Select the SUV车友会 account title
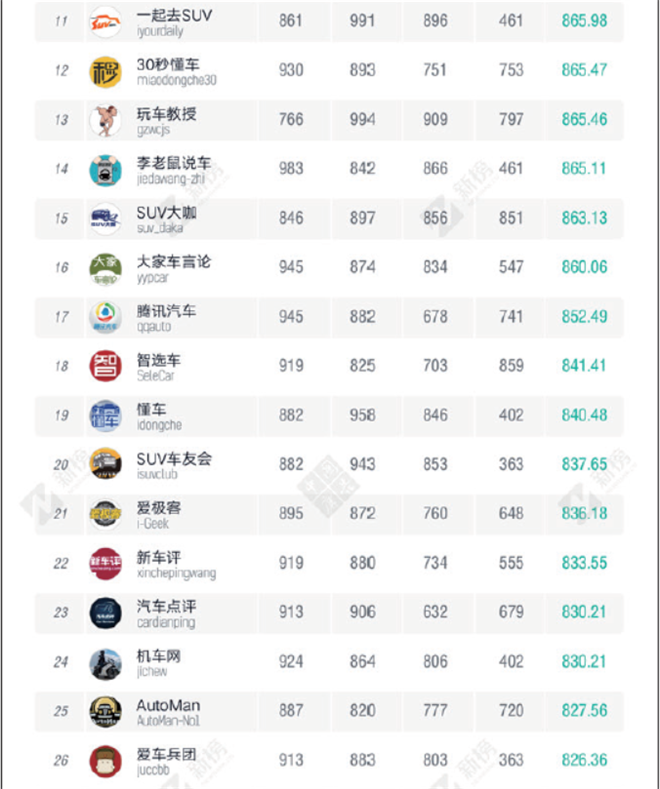The image size is (660, 789). pos(174,458)
